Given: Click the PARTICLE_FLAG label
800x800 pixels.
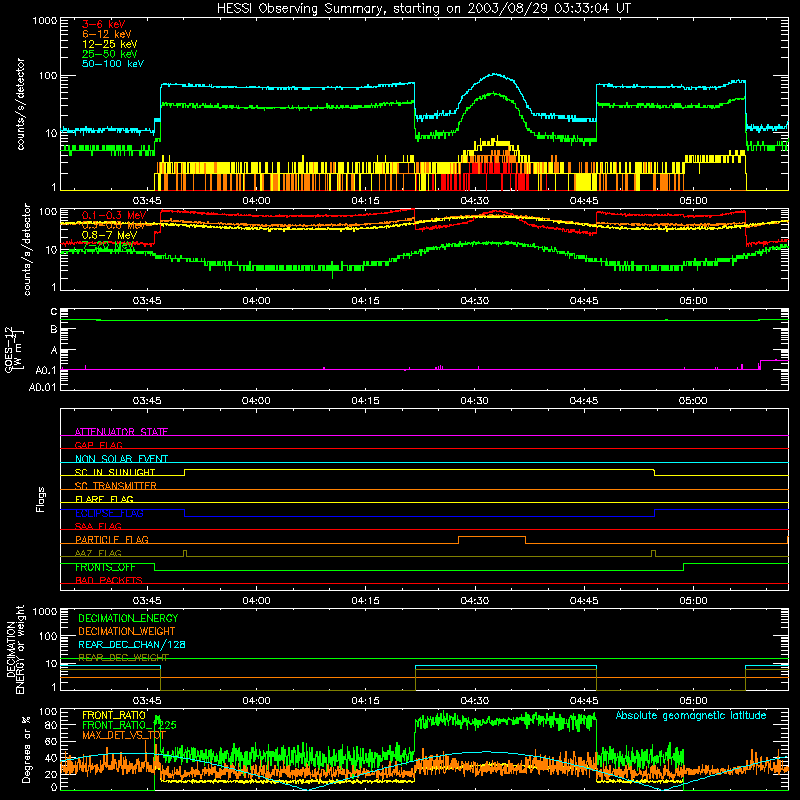Looking at the screenshot, I should [112, 539].
